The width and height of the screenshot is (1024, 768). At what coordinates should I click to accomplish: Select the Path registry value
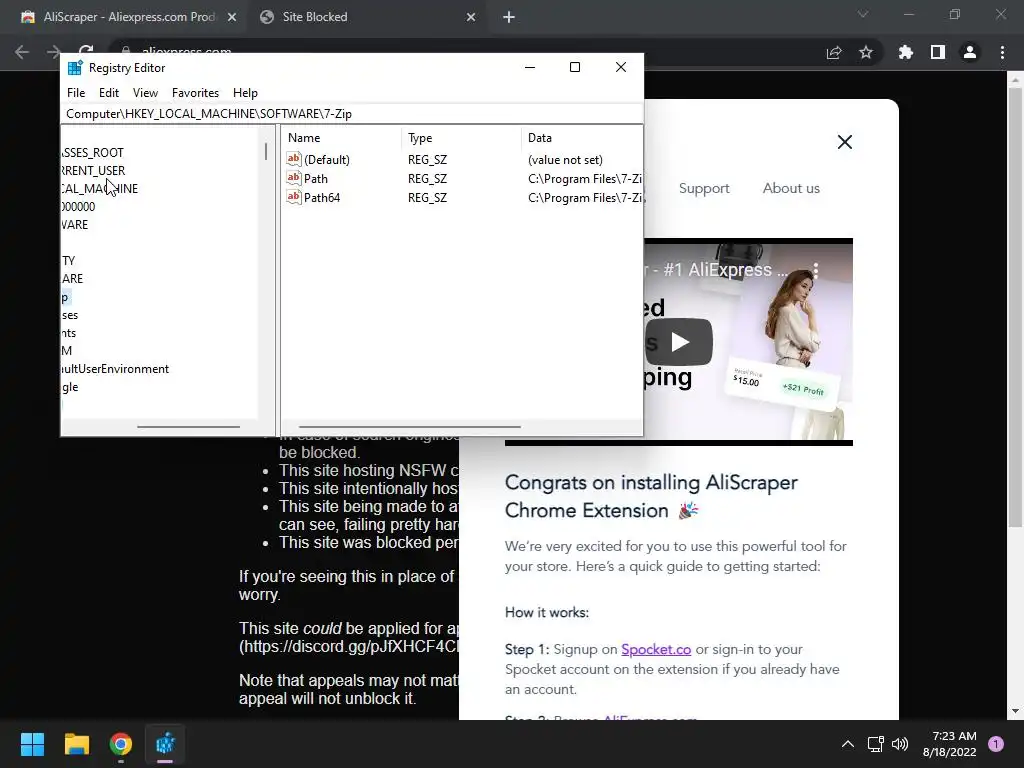[315, 178]
